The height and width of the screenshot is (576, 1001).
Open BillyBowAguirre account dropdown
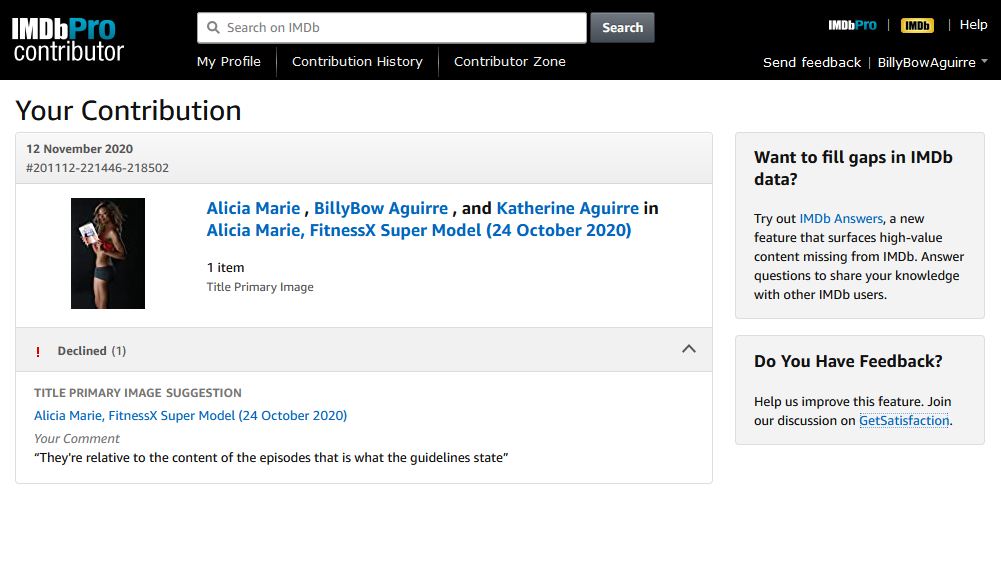[x=932, y=62]
